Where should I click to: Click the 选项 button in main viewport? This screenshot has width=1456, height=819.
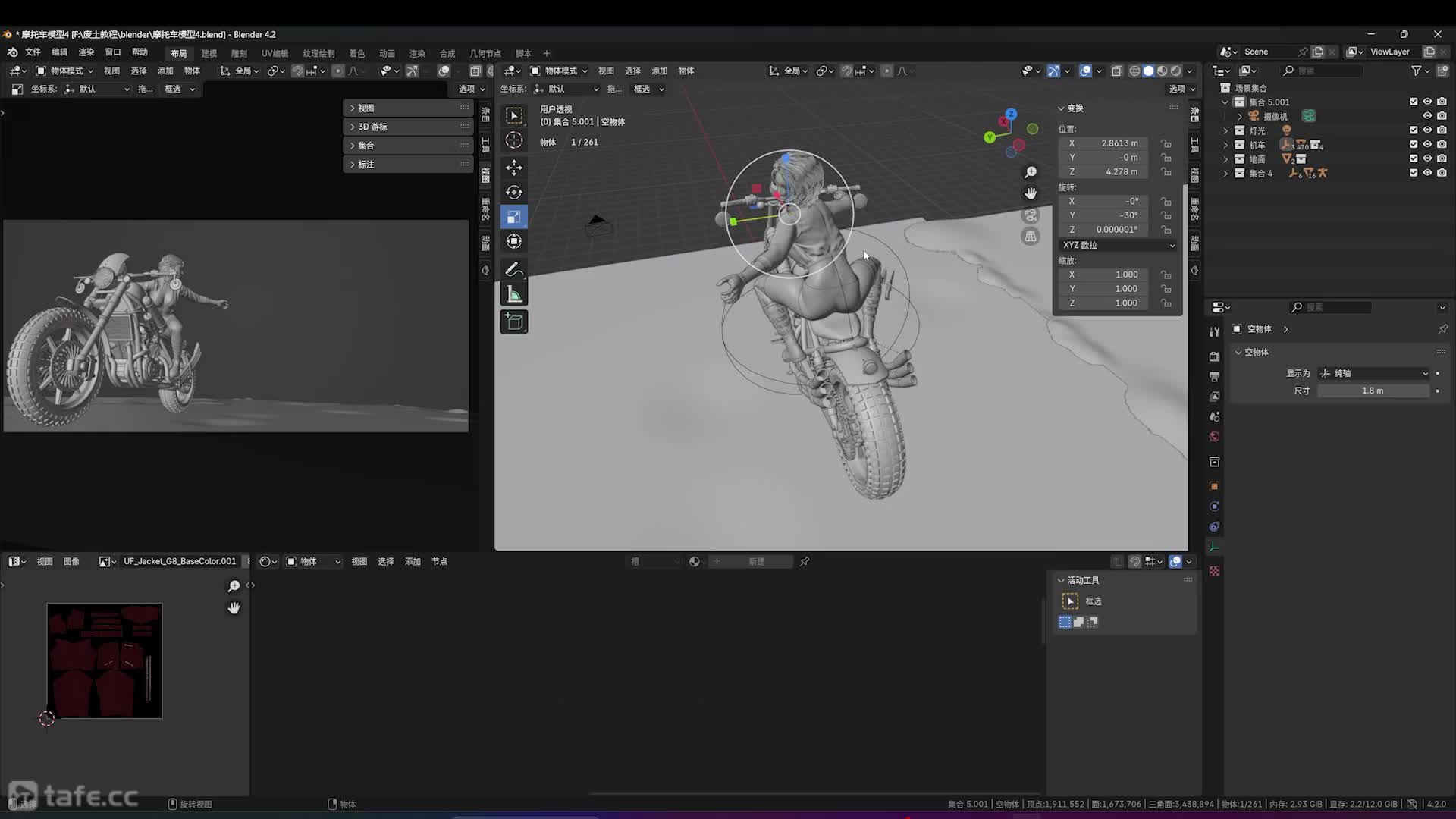pyautogui.click(x=1181, y=89)
